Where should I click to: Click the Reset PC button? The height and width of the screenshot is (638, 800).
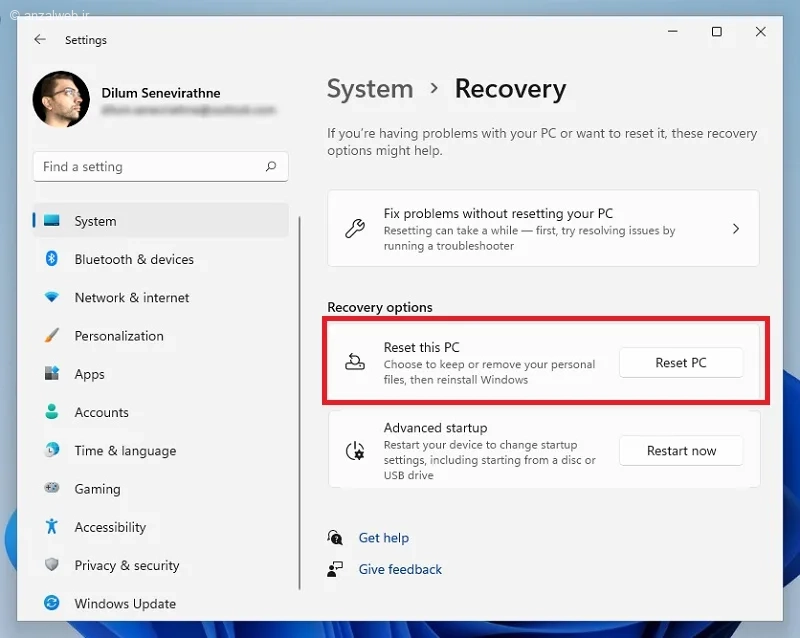click(x=681, y=362)
